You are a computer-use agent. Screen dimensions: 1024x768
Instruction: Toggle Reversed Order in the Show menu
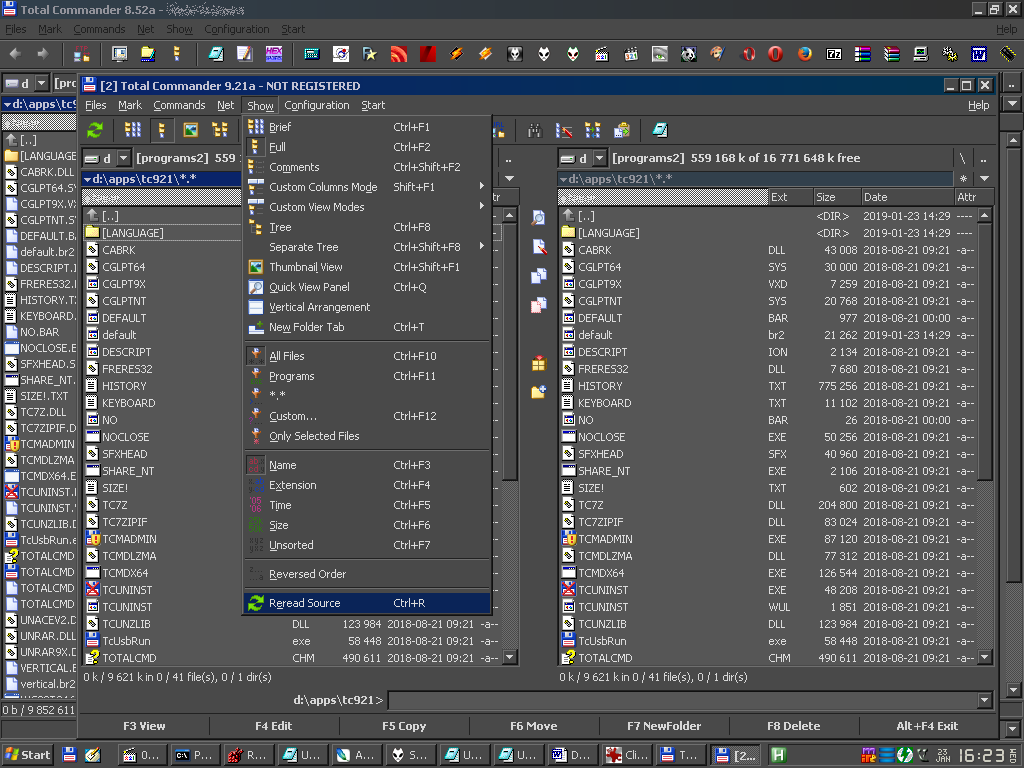pos(367,574)
